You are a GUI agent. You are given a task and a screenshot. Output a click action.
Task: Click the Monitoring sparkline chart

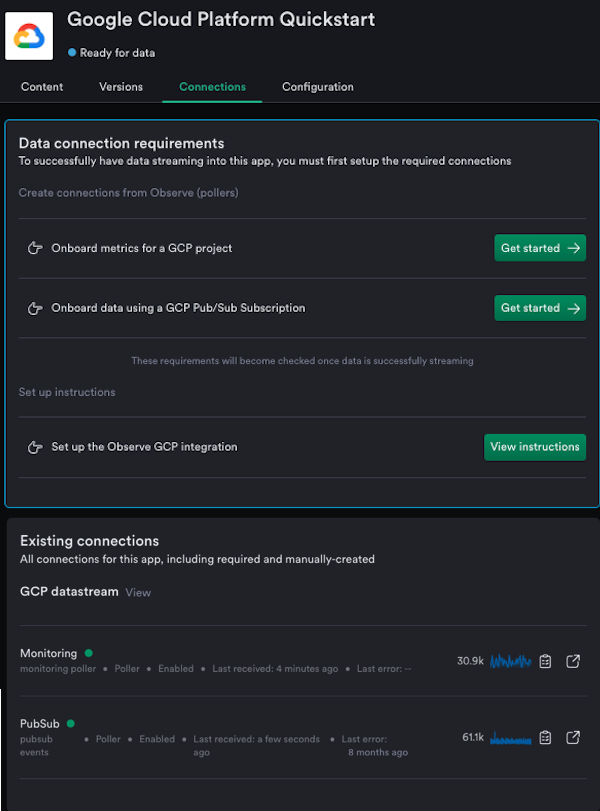[x=511, y=661]
